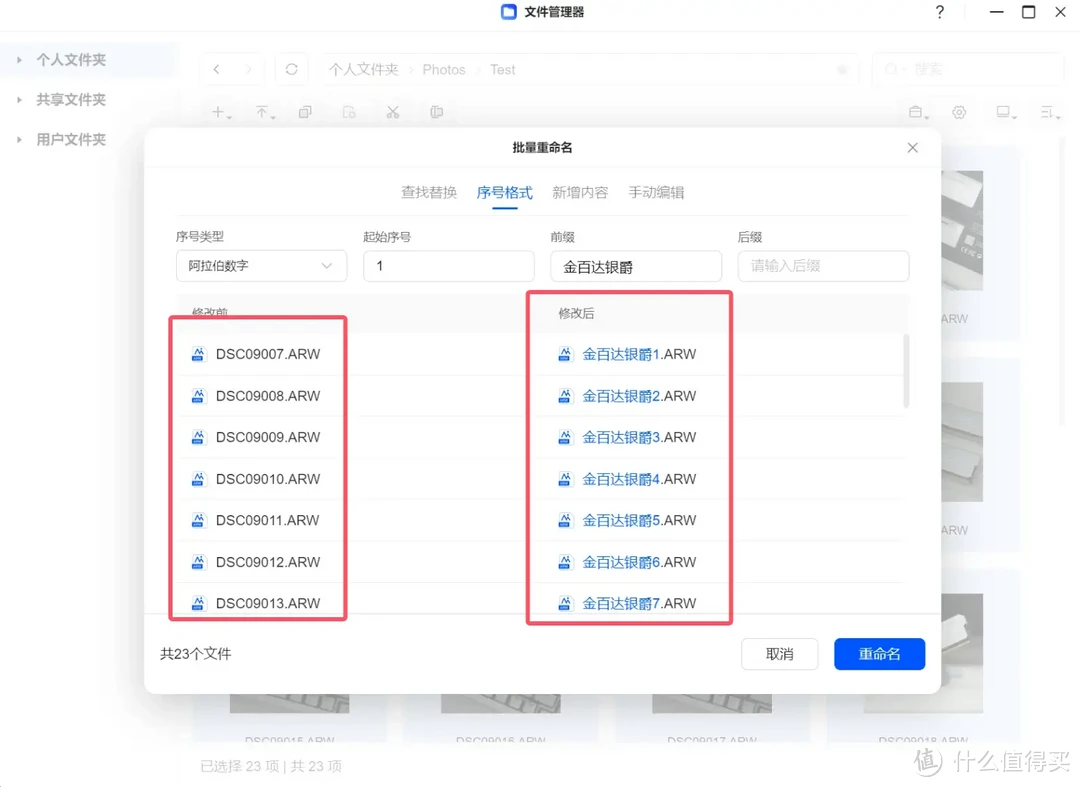Image resolution: width=1080 pixels, height=787 pixels.
Task: Click the 重命名 button to rename files
Action: [879, 654]
